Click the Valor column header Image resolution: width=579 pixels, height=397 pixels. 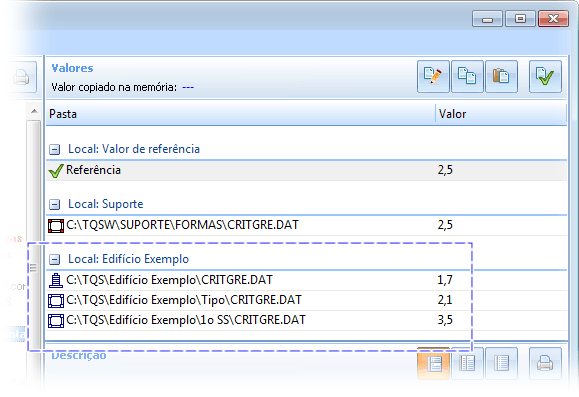(x=501, y=114)
